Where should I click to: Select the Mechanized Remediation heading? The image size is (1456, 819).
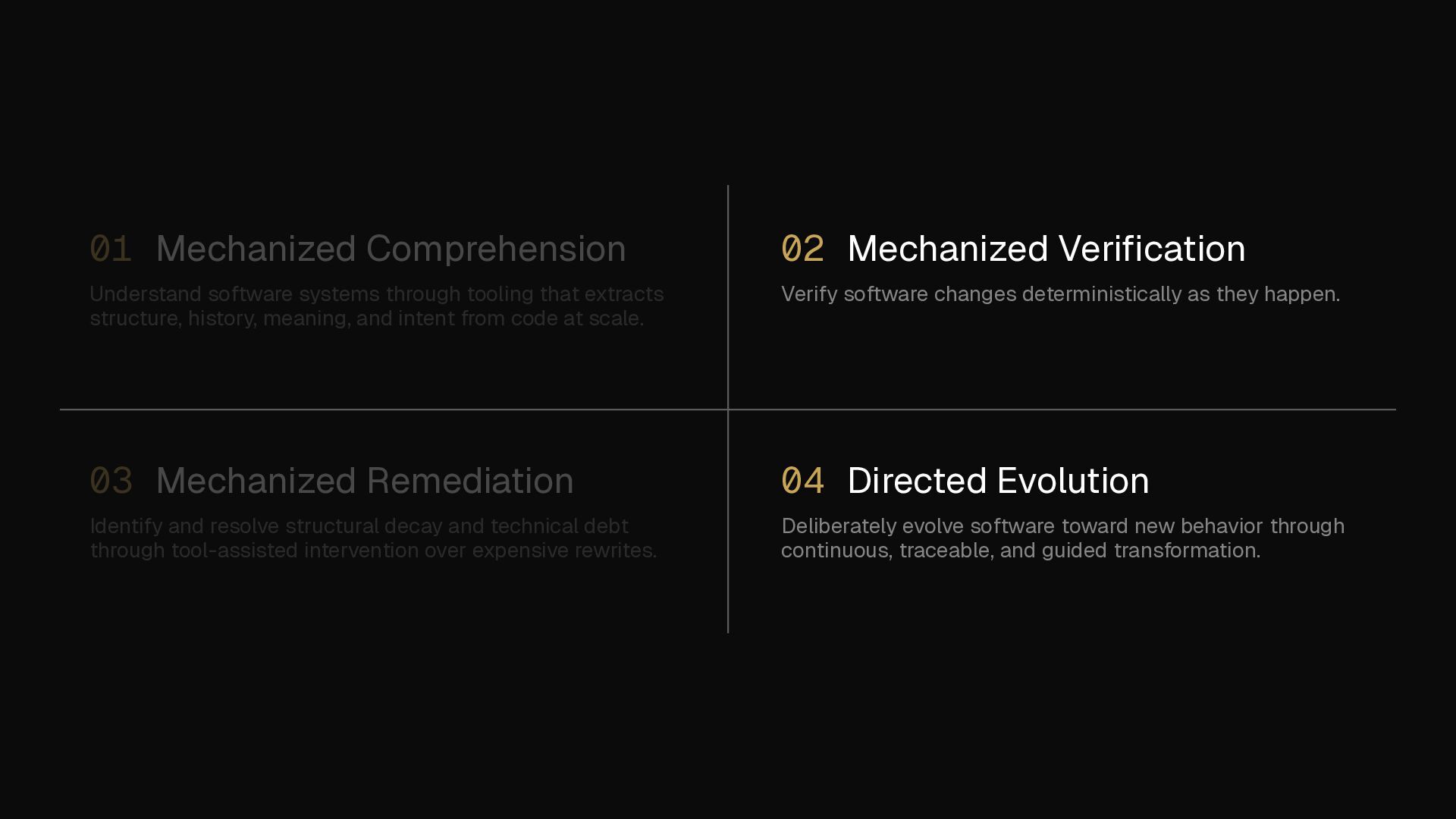[364, 481]
